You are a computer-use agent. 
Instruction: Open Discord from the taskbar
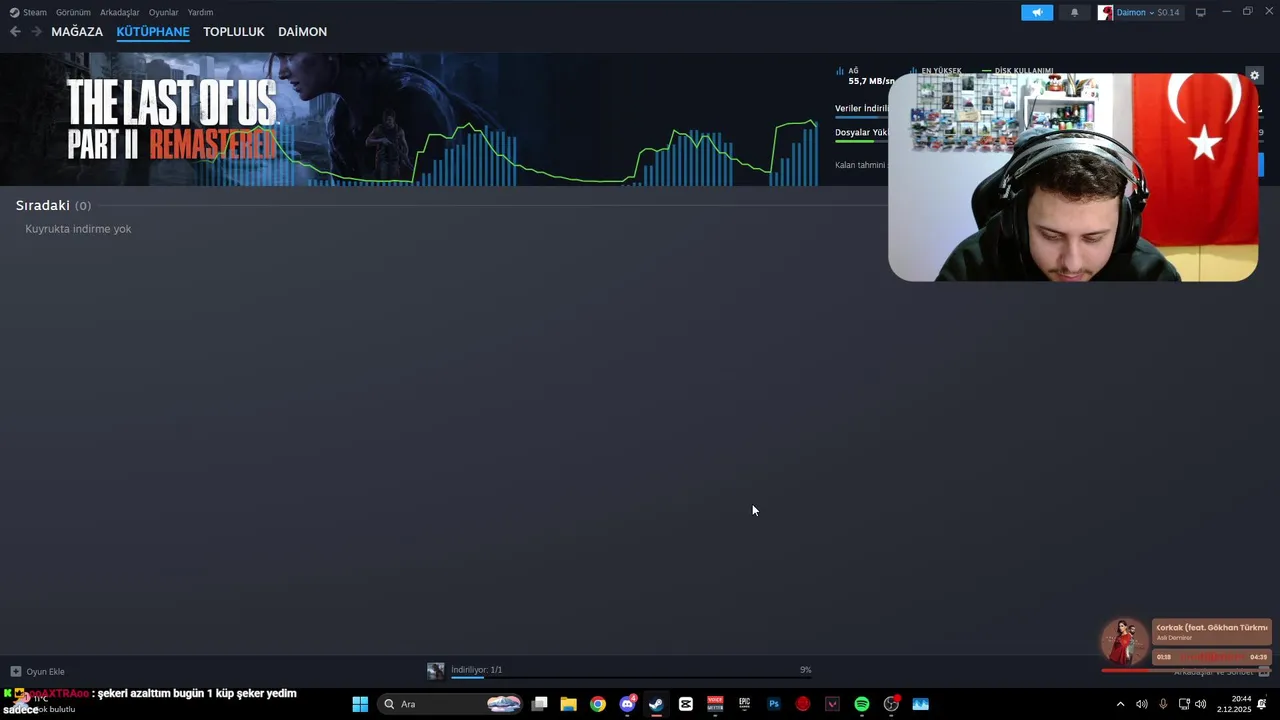point(627,704)
